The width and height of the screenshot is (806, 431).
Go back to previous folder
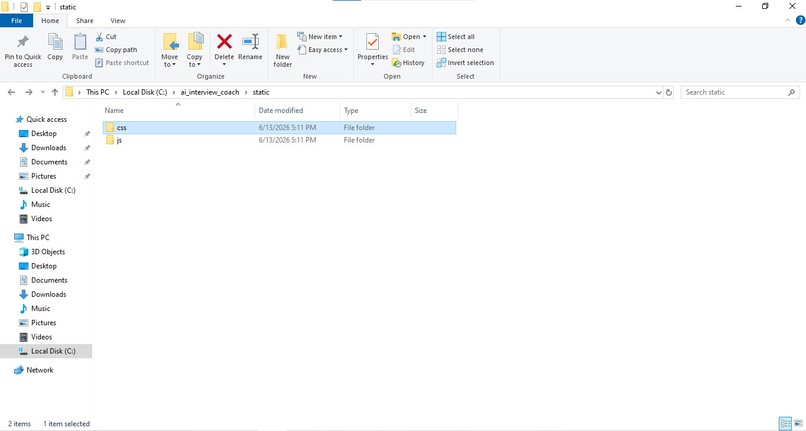point(11,93)
